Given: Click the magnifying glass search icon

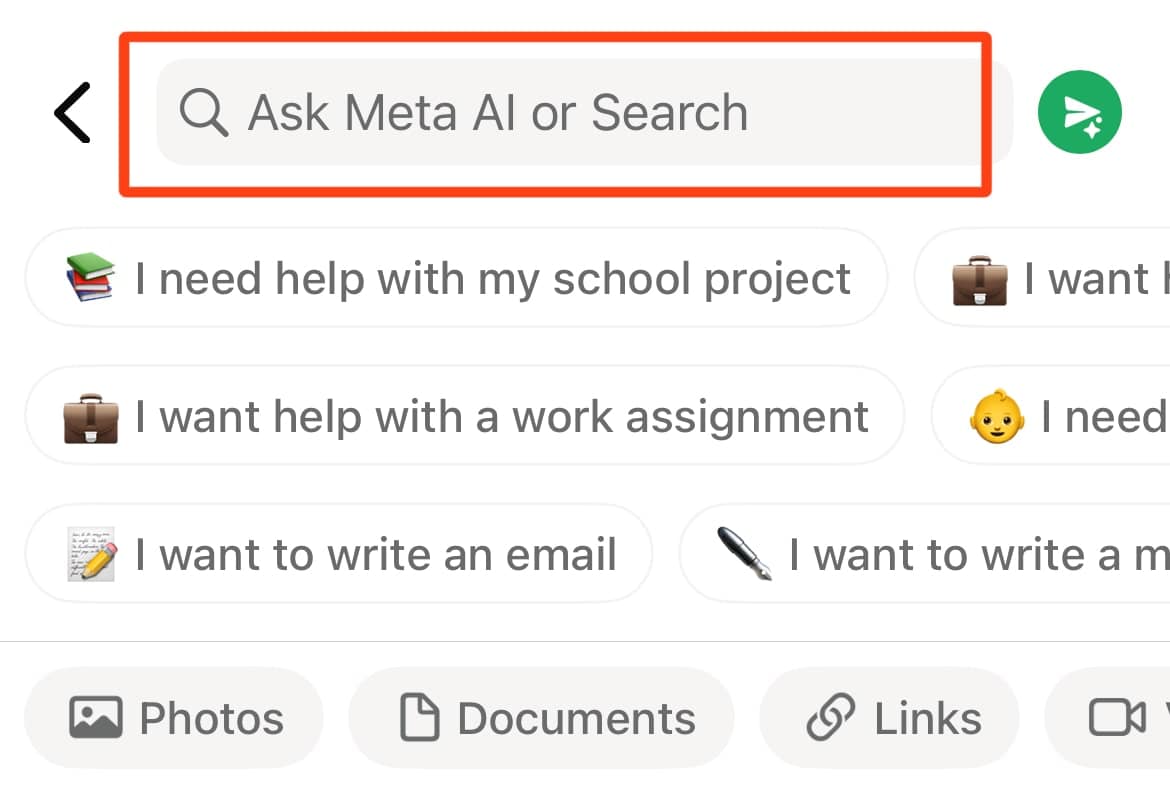Looking at the screenshot, I should point(203,112).
